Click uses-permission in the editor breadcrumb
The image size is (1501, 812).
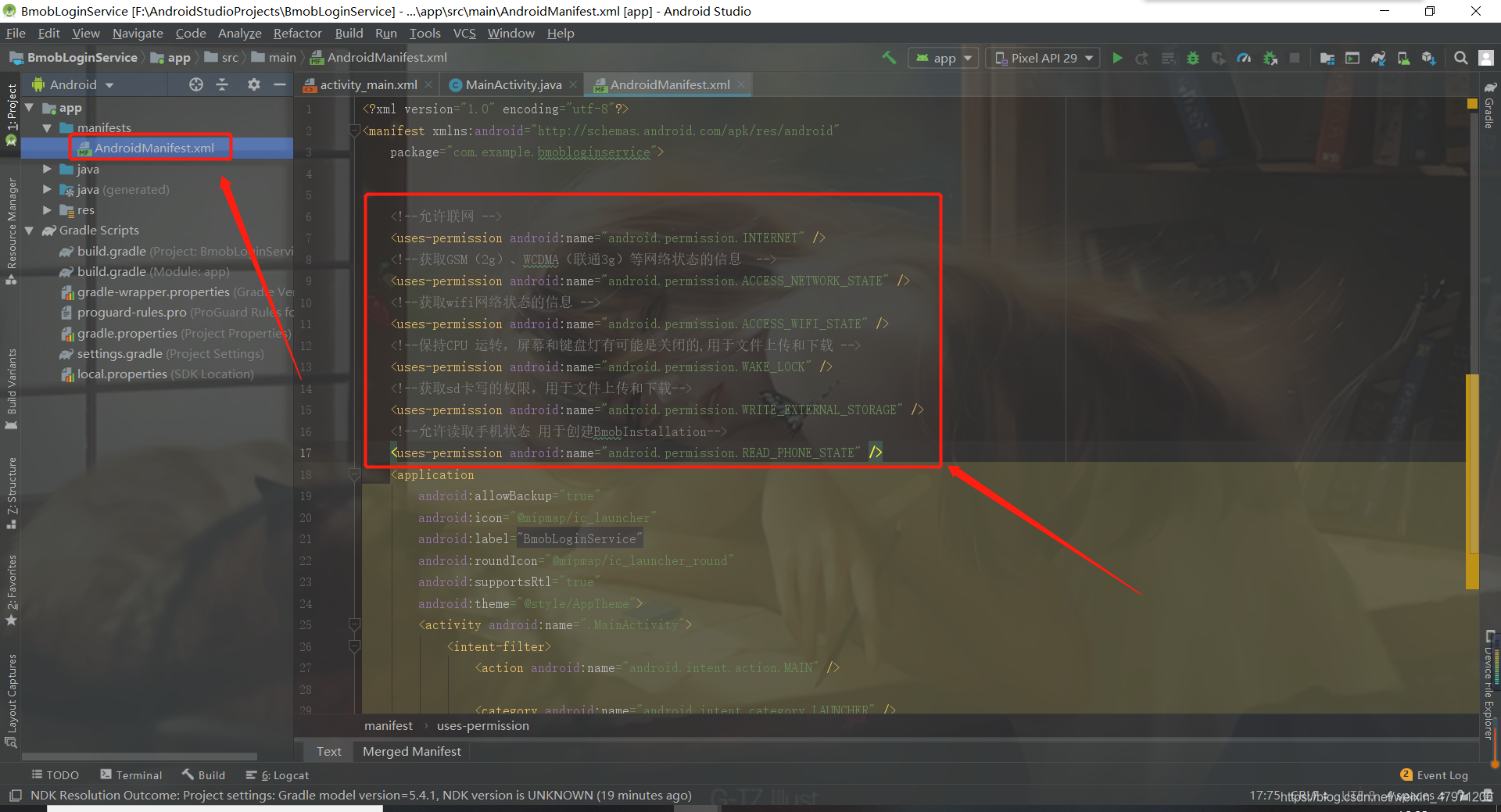pyautogui.click(x=482, y=725)
